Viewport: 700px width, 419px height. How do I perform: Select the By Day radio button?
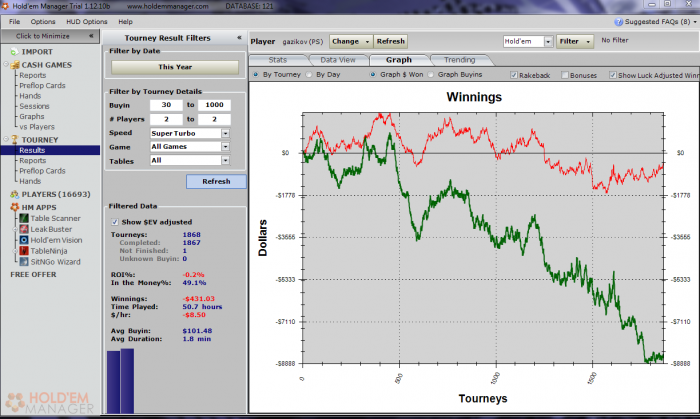(x=309, y=75)
